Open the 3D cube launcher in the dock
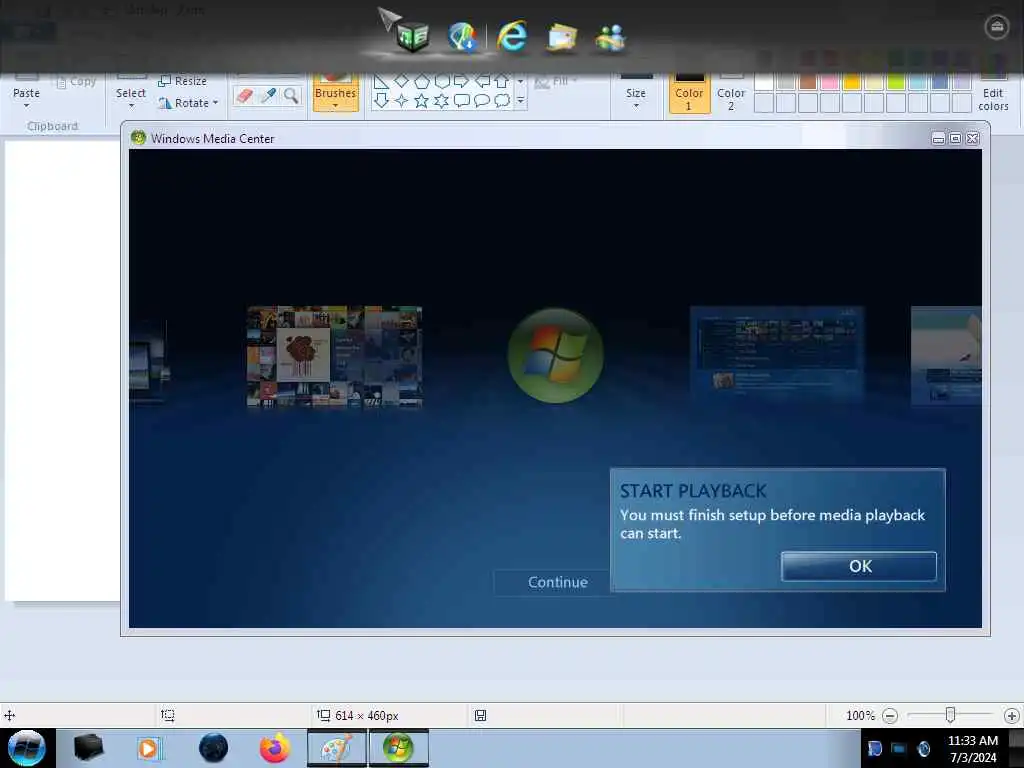 (413, 36)
